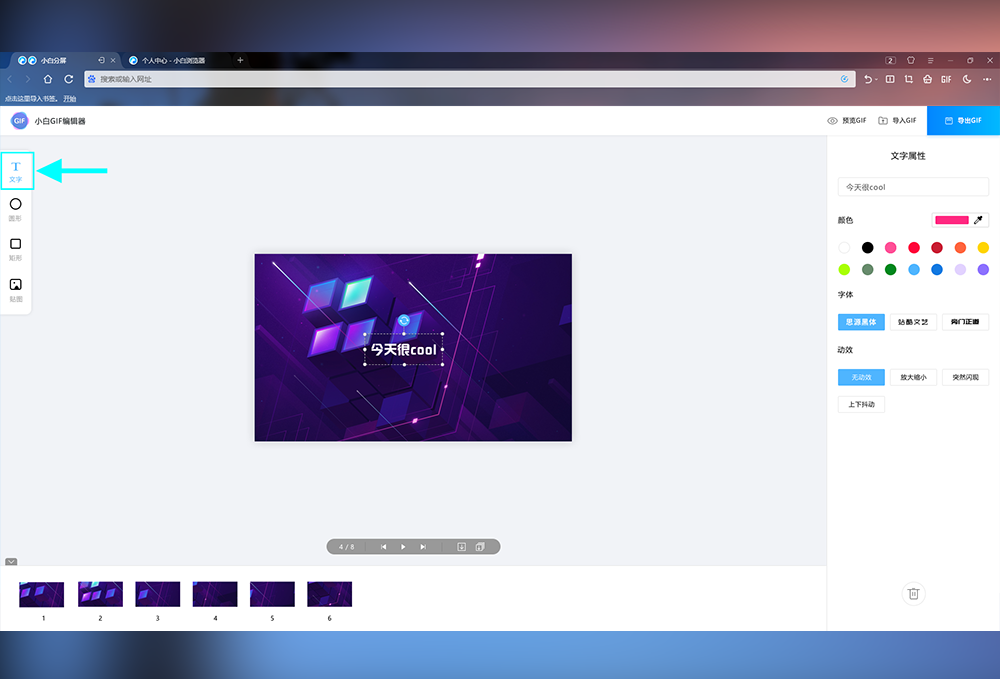Screen dimensions: 1000x679
Task: Pick the black color swatch
Action: tap(867, 247)
